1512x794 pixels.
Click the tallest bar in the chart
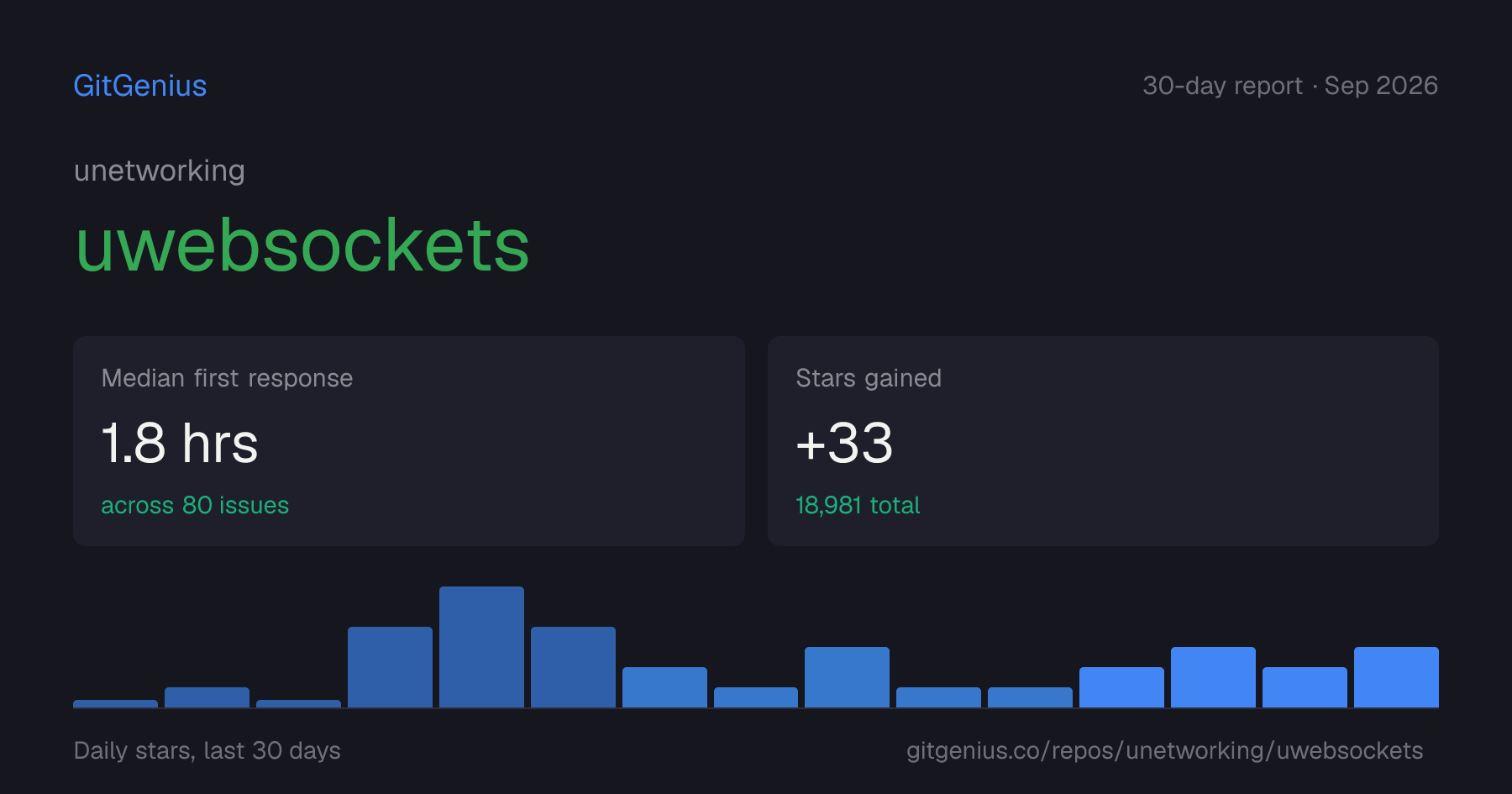(x=481, y=647)
